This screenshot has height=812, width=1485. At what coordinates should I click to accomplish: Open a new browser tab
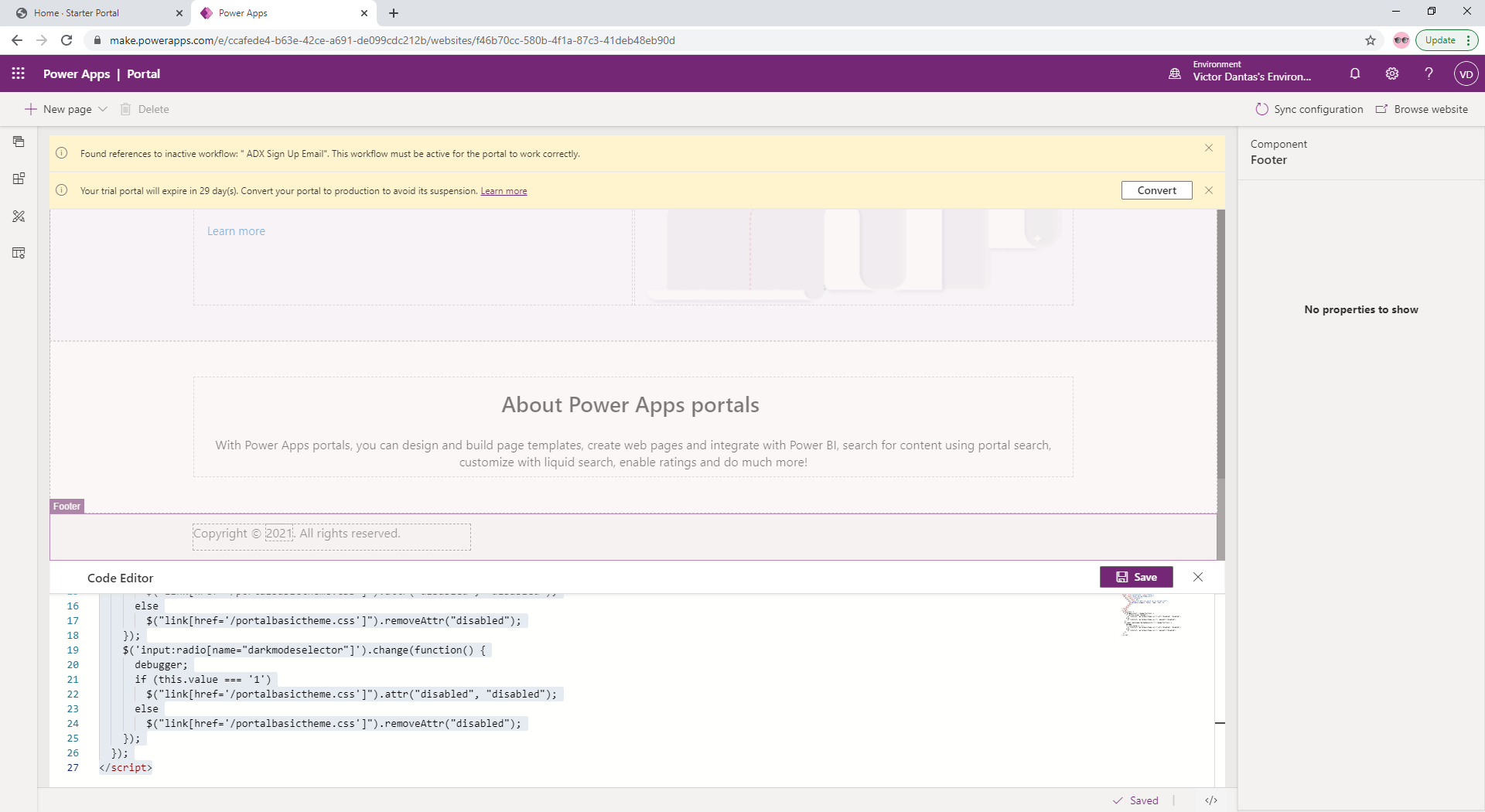(394, 13)
